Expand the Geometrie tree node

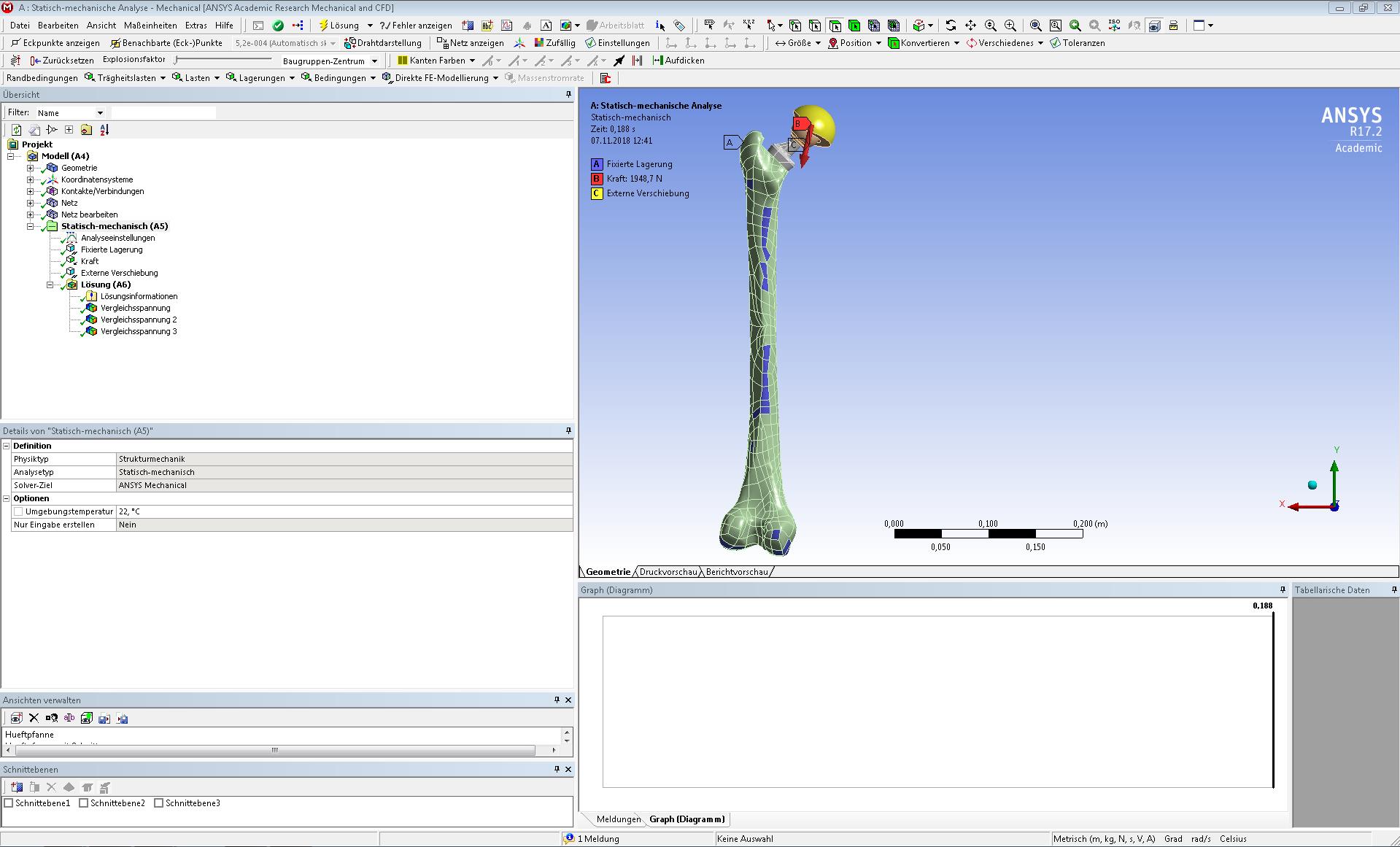[31, 168]
